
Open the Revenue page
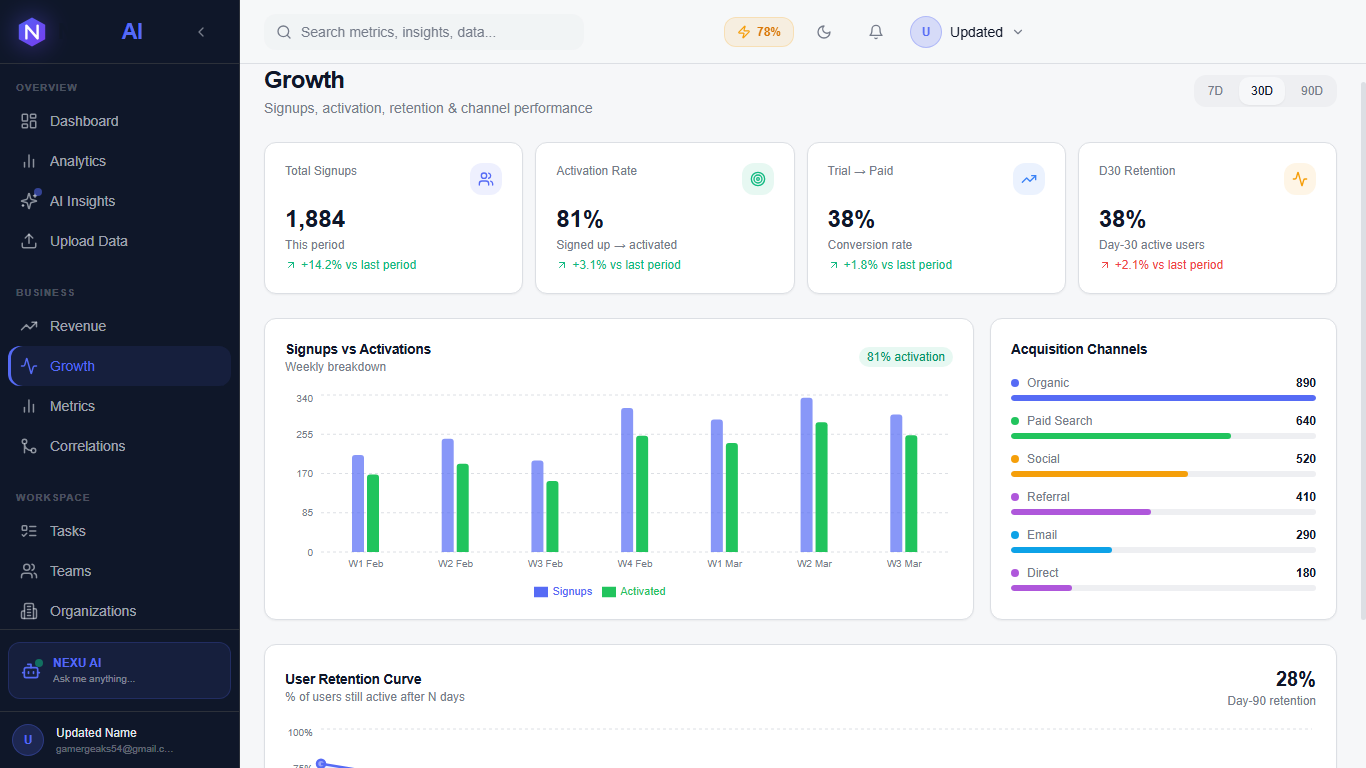point(79,325)
